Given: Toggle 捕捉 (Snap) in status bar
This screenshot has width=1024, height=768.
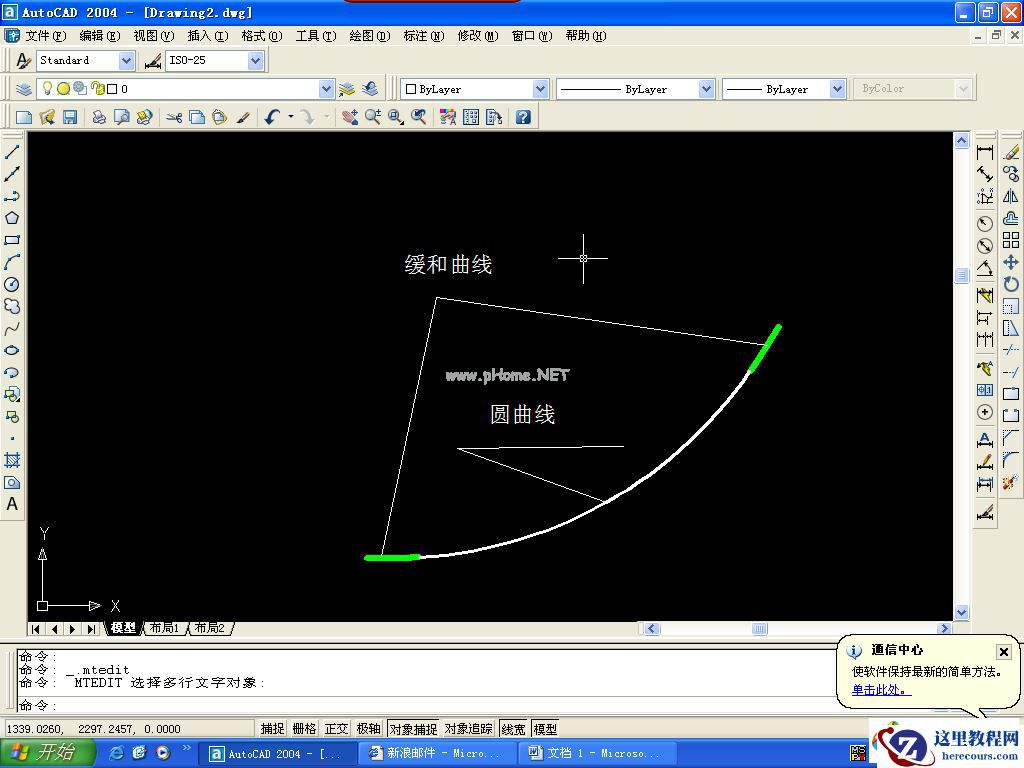Looking at the screenshot, I should click(272, 729).
